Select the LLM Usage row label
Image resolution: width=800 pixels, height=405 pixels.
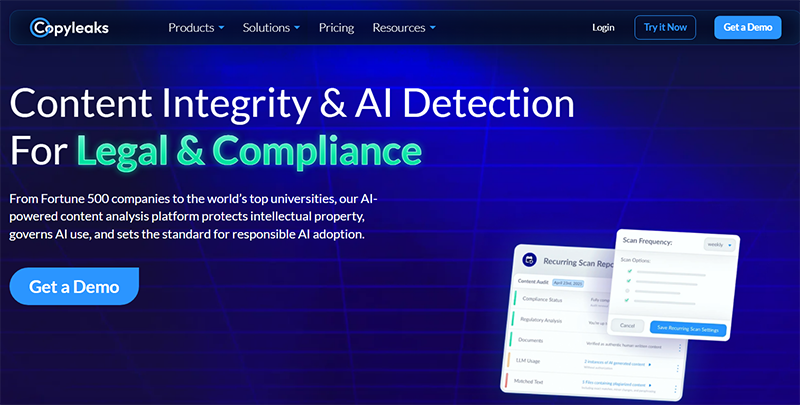pyautogui.click(x=528, y=360)
